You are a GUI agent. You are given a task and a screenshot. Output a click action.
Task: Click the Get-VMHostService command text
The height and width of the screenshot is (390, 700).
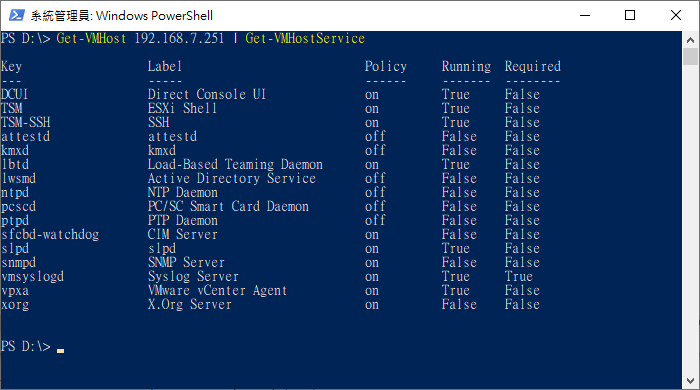[305, 38]
